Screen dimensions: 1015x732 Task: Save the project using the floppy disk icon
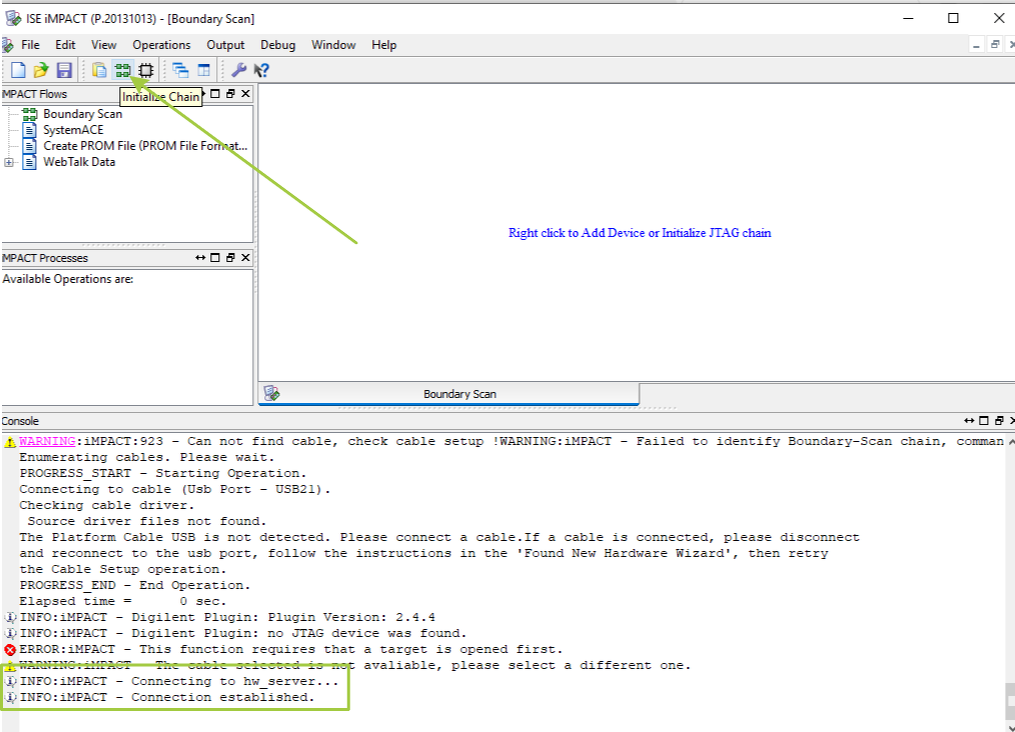pyautogui.click(x=63, y=70)
